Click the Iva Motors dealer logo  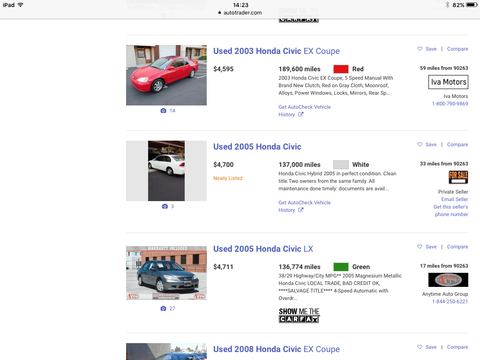pyautogui.click(x=448, y=82)
